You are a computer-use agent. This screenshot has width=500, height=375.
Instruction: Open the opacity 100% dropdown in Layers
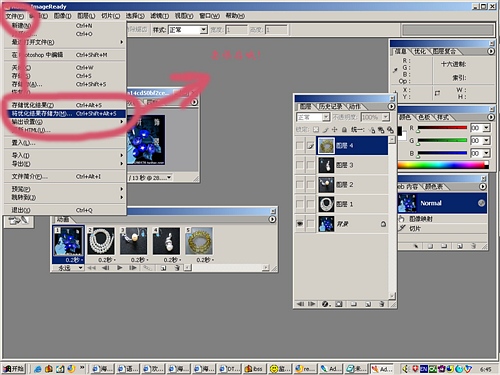385,117
